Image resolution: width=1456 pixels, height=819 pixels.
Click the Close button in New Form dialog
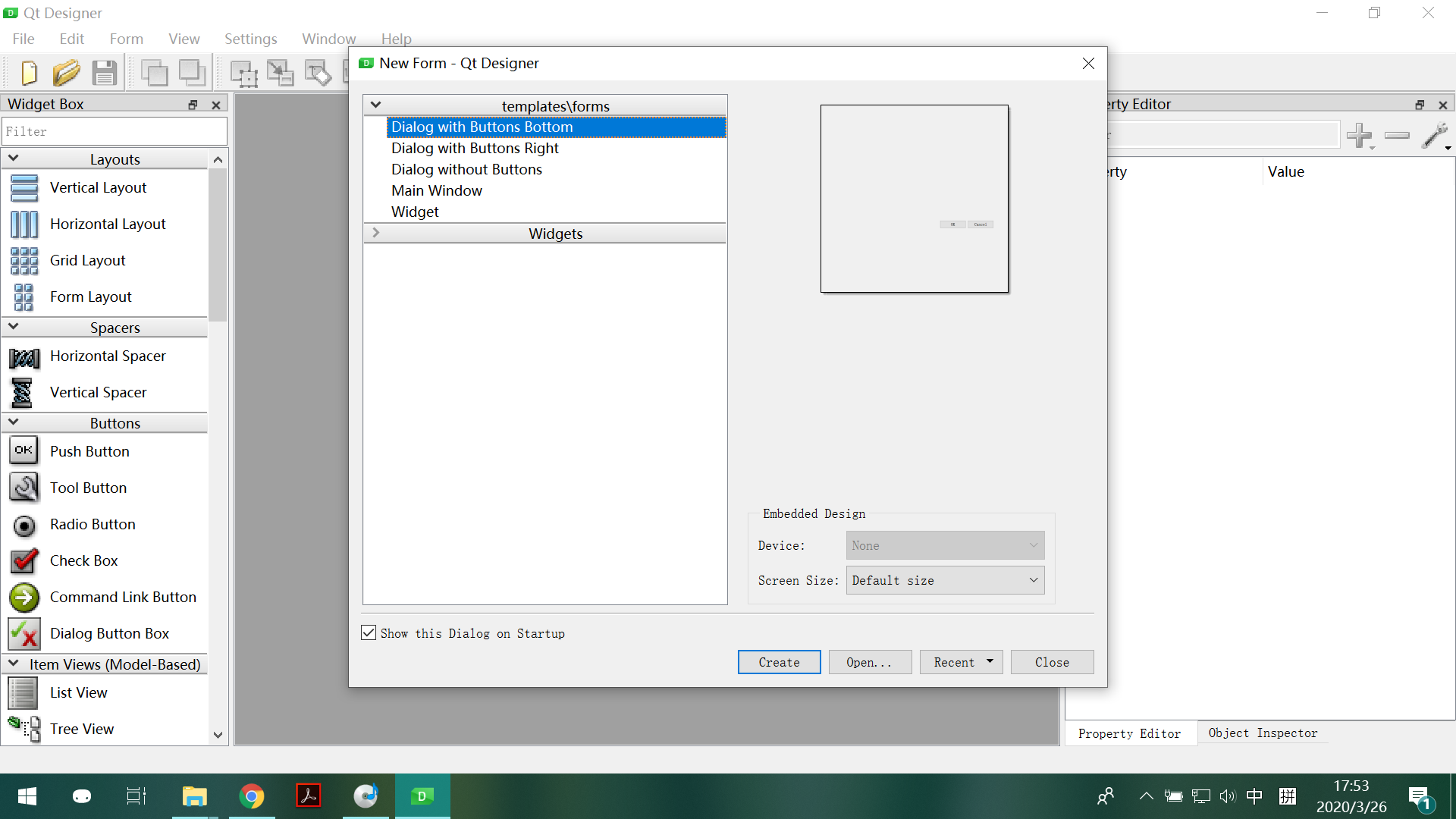pyautogui.click(x=1052, y=662)
